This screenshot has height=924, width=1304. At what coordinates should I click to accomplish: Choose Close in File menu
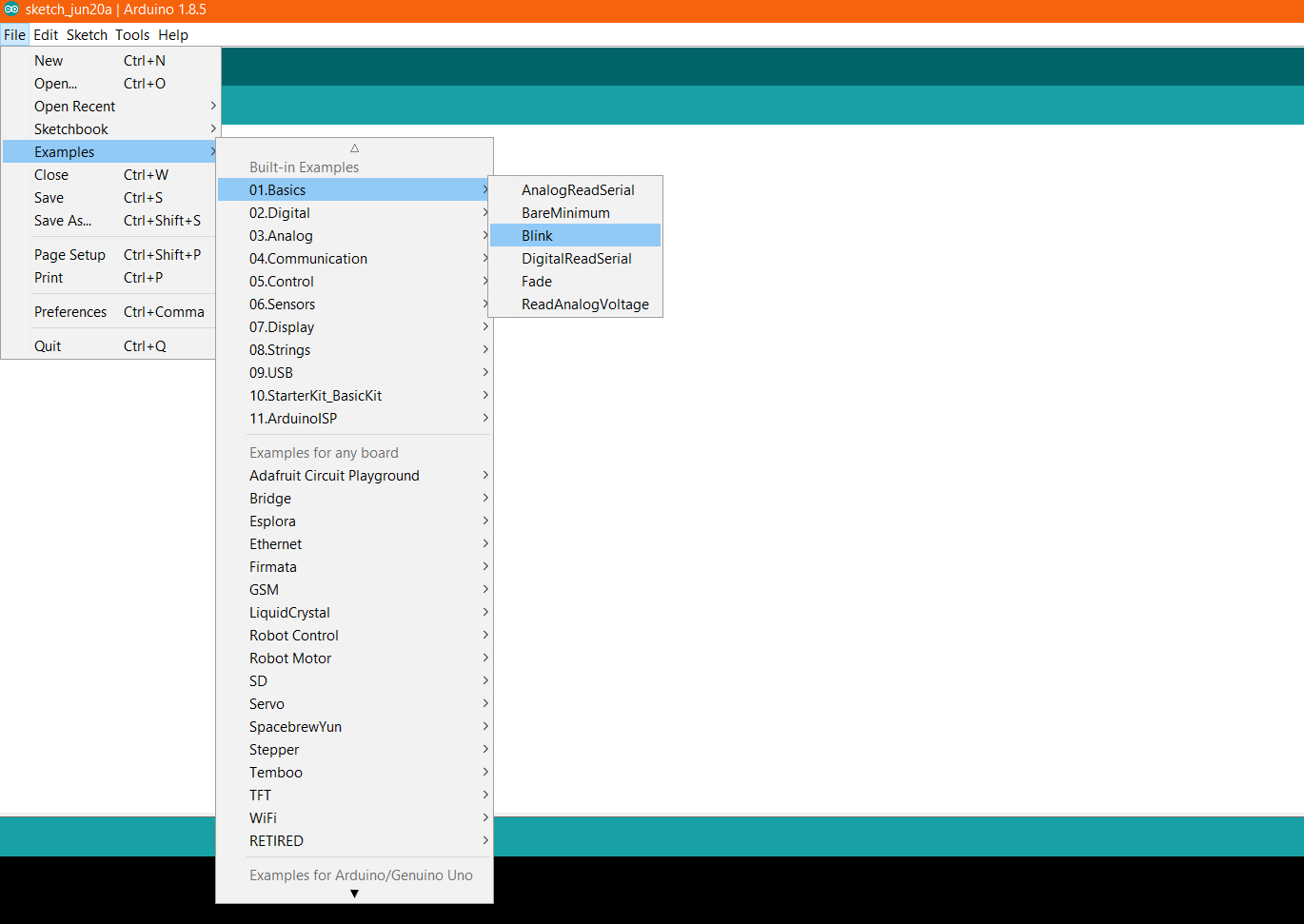110,175
